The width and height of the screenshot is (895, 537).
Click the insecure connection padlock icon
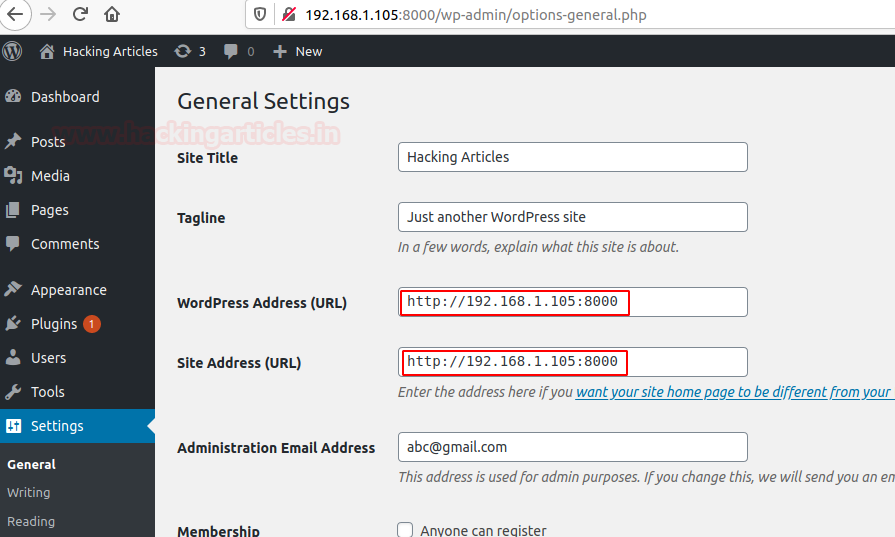click(x=289, y=14)
